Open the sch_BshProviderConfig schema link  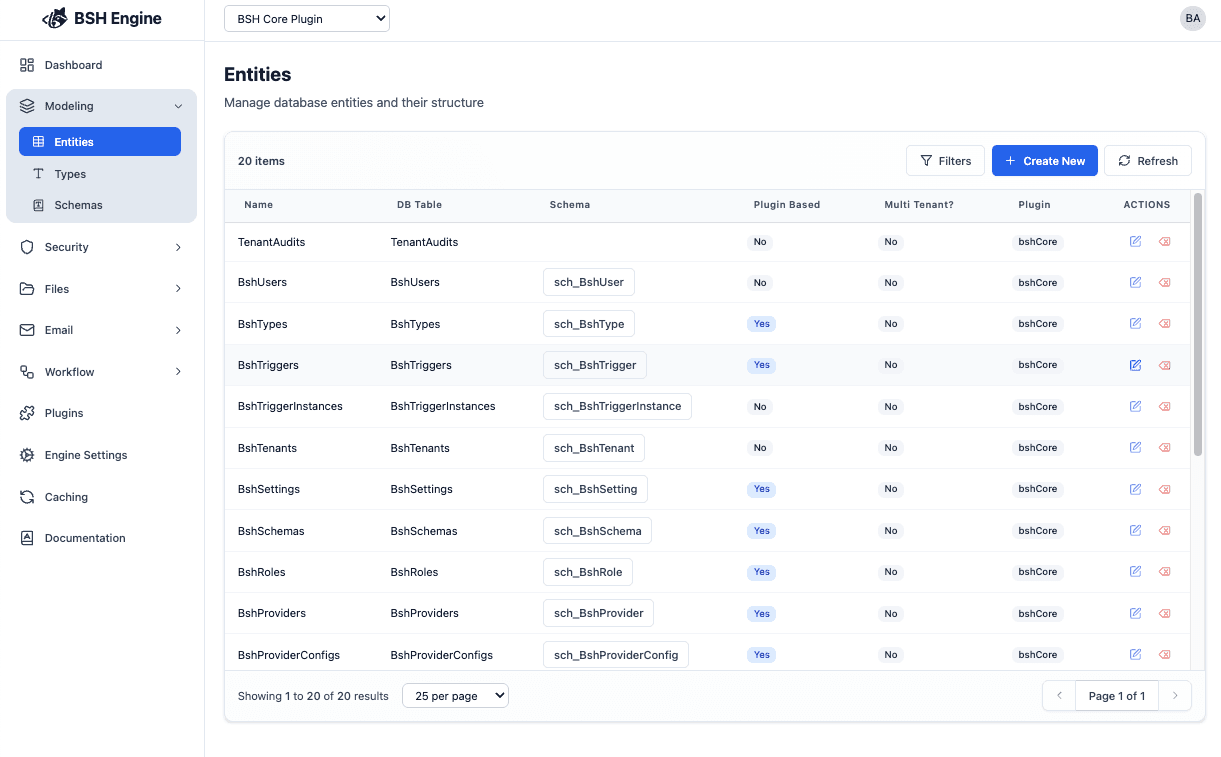click(x=616, y=655)
